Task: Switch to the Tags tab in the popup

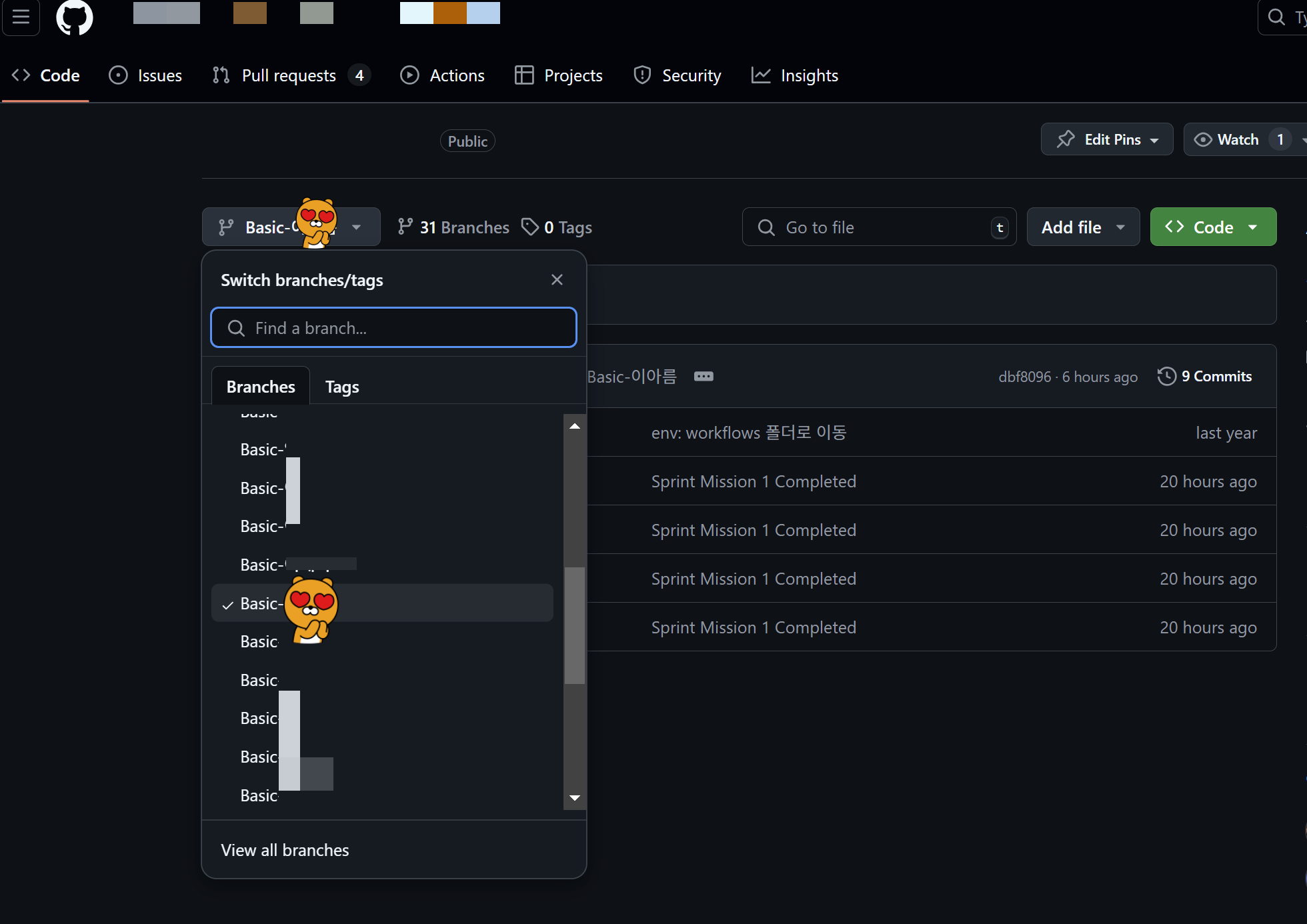Action: [342, 387]
